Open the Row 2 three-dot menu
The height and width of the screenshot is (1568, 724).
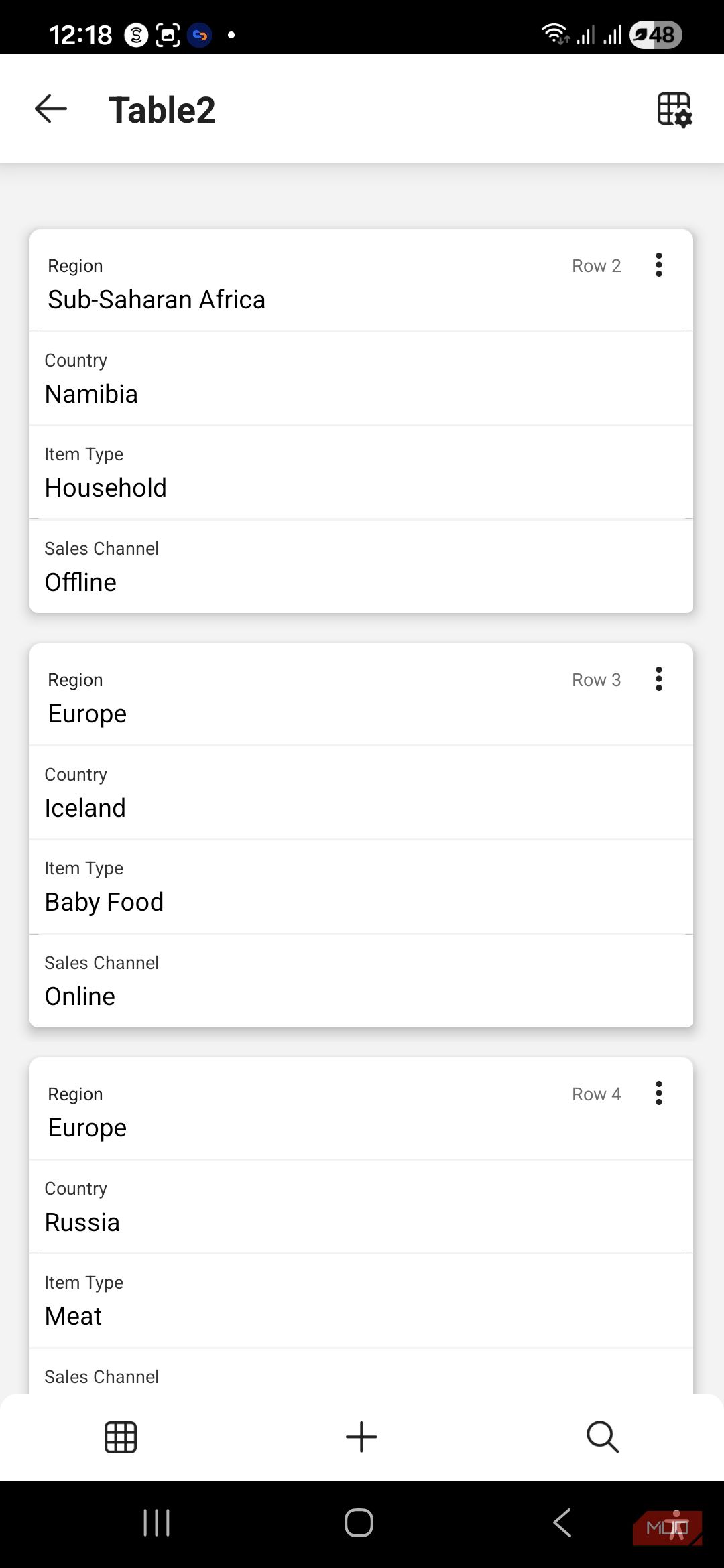(659, 265)
